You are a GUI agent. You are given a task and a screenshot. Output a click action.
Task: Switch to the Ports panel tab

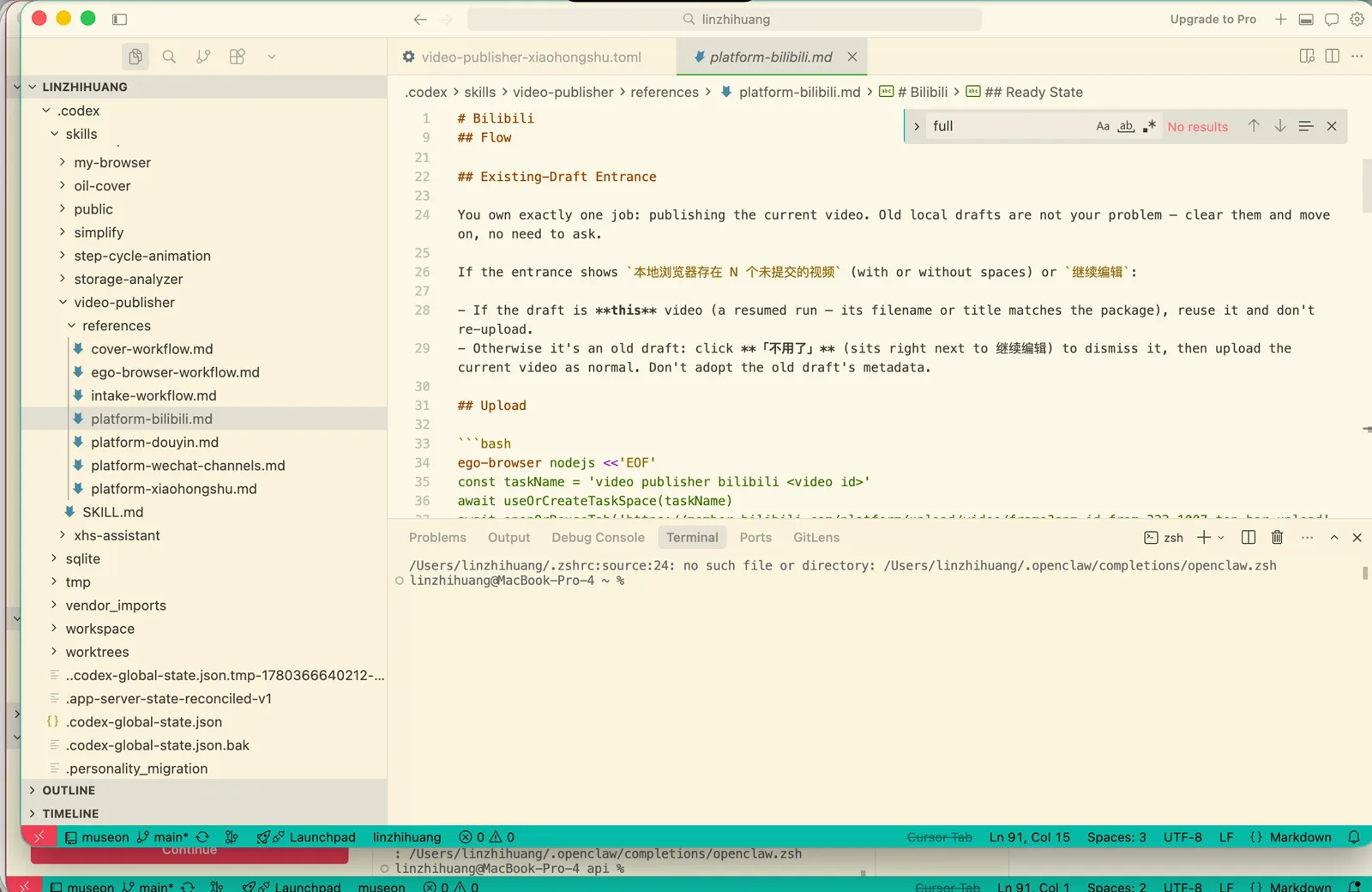point(755,538)
